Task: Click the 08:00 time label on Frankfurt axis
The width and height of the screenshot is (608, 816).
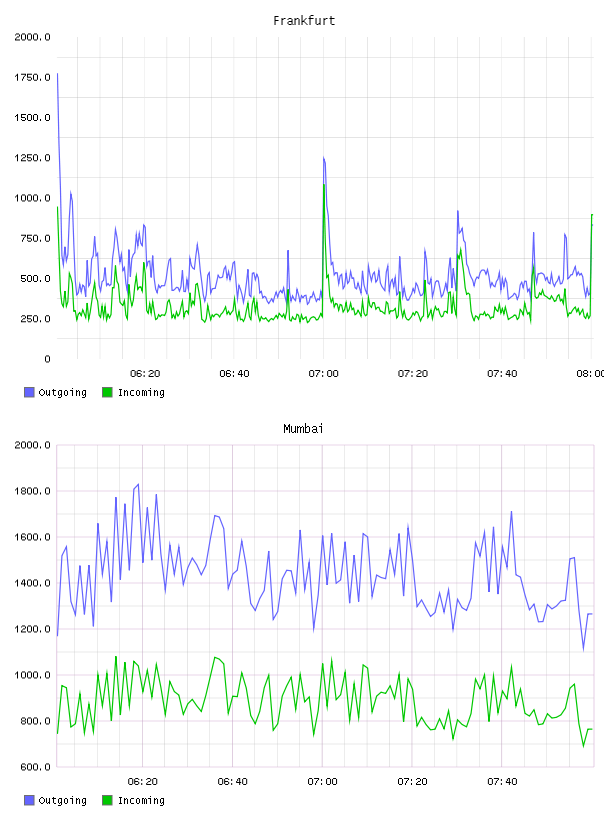Action: click(591, 374)
